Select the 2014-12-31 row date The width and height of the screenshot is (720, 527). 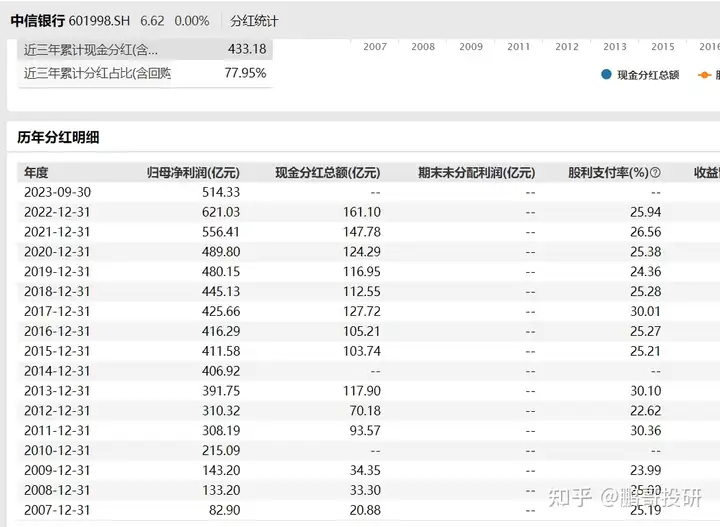click(x=57, y=371)
